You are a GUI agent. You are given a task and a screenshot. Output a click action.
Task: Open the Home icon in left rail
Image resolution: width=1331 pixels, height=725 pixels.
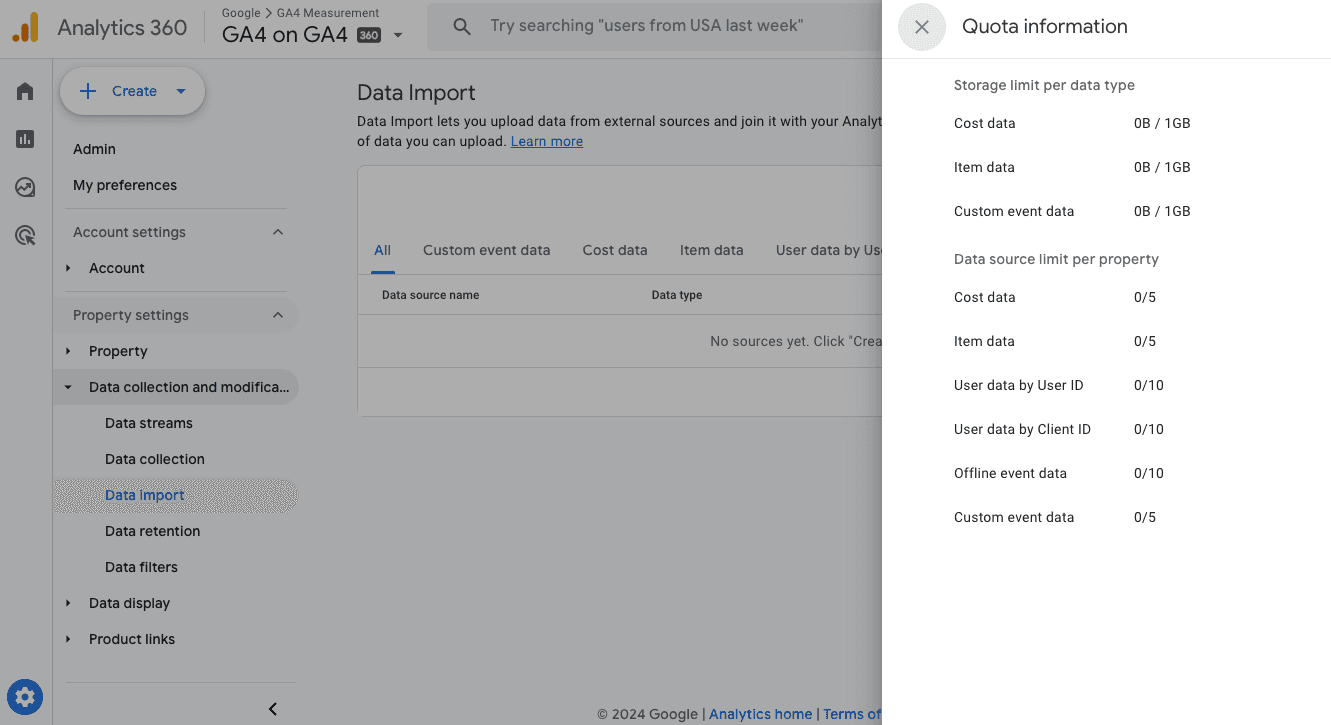[25, 92]
